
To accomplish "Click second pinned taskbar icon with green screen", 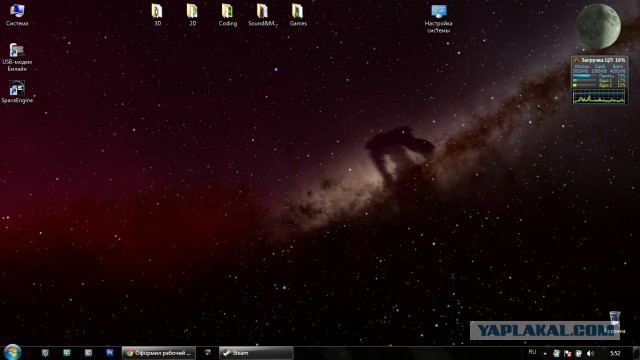I will tap(67, 353).
